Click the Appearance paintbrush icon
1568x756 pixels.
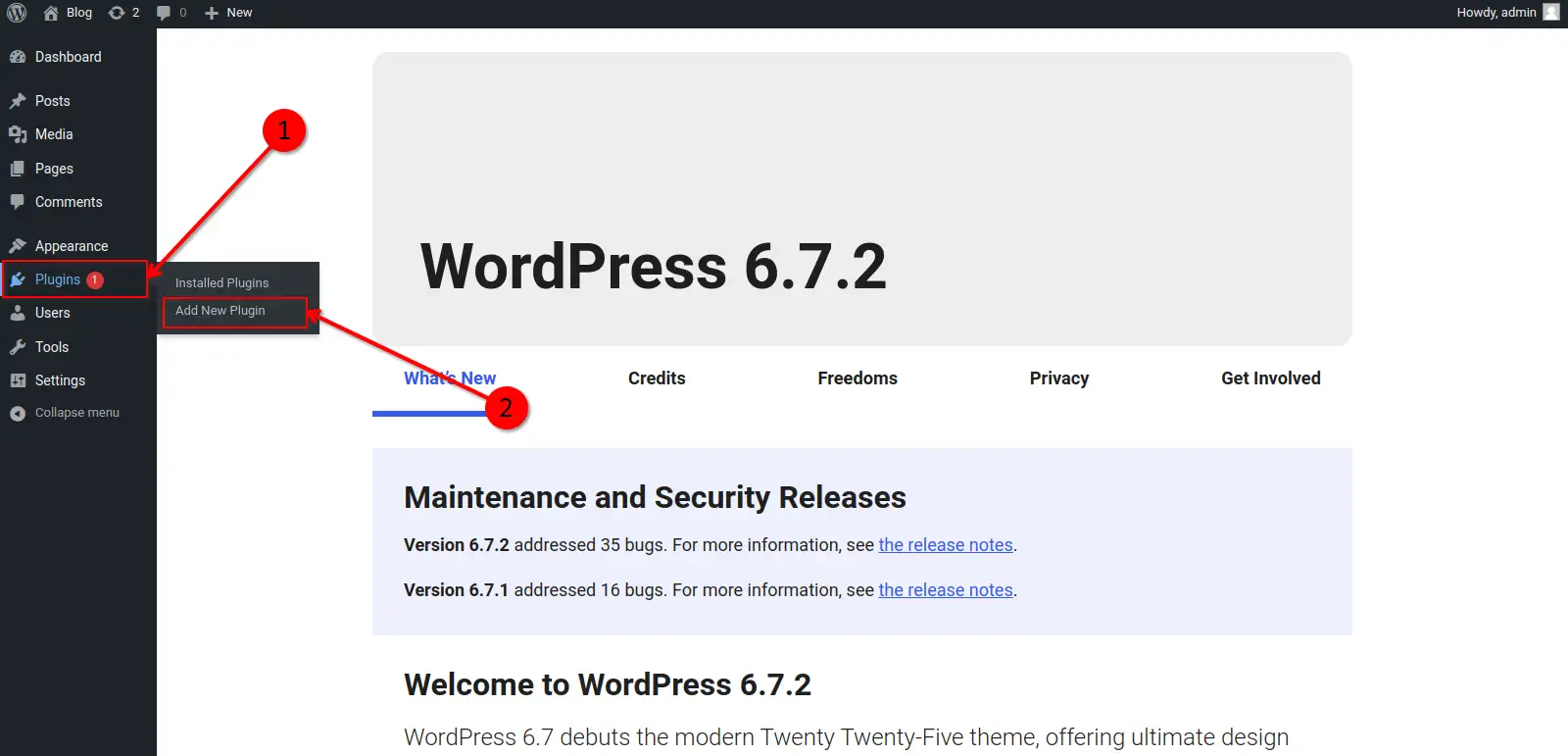coord(18,246)
